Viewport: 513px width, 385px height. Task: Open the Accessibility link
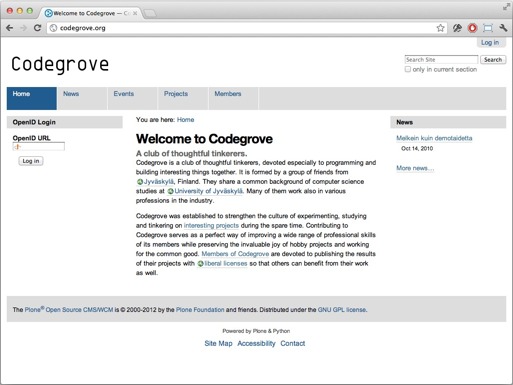[256, 343]
